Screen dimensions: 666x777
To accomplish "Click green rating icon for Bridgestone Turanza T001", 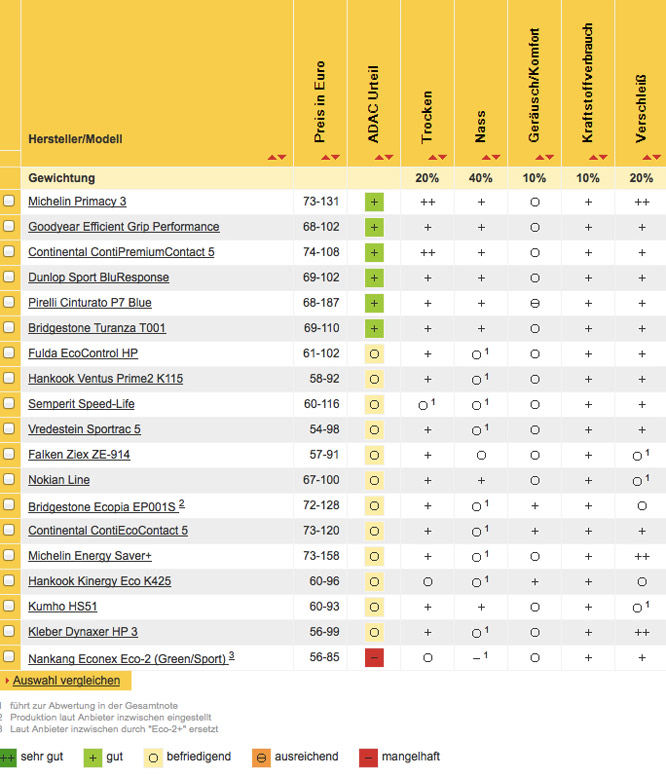I will coord(374,329).
